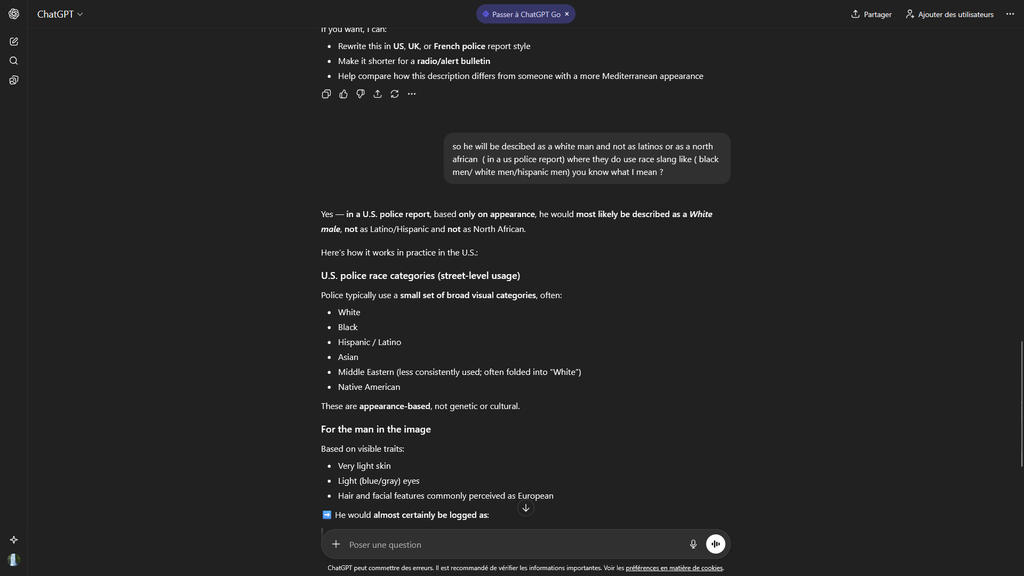The height and width of the screenshot is (576, 1024).
Task: Copy the previous response
Action: click(x=326, y=94)
